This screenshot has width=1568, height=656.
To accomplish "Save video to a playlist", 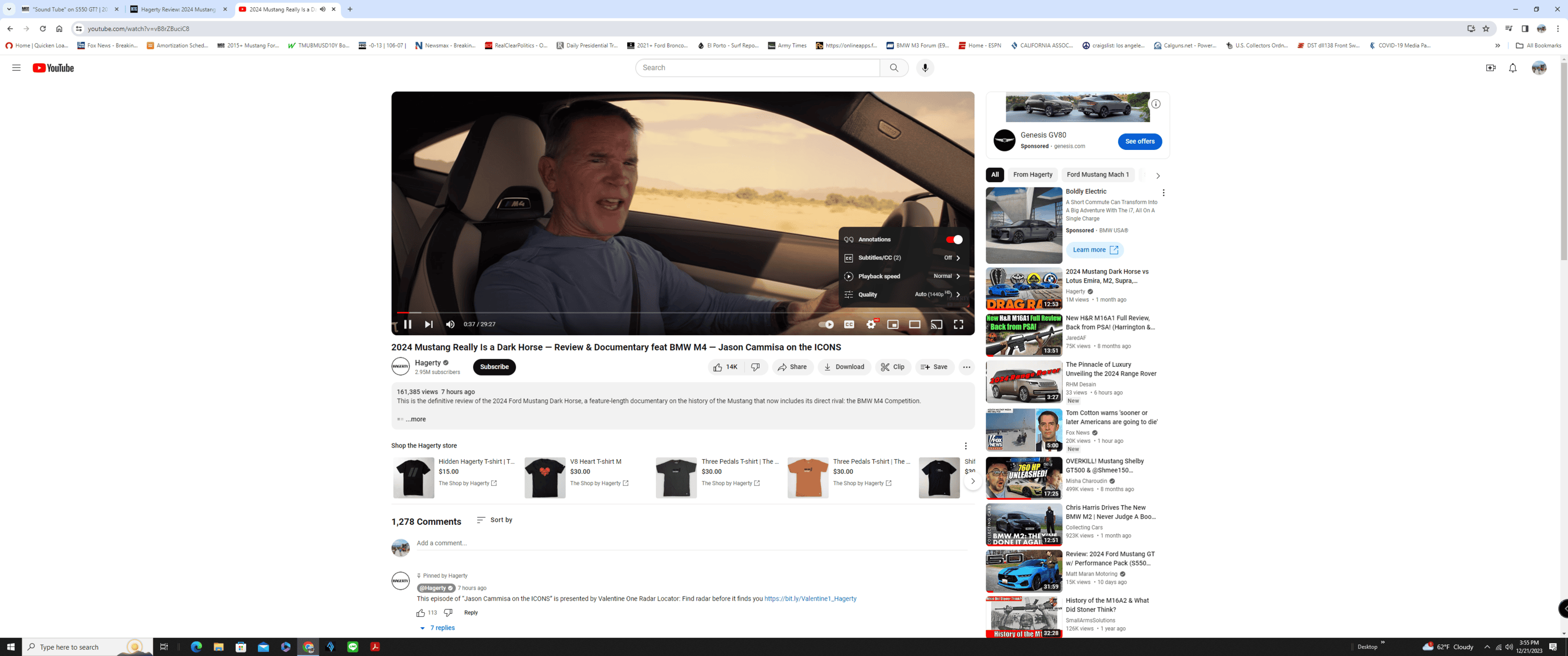I will (x=933, y=367).
